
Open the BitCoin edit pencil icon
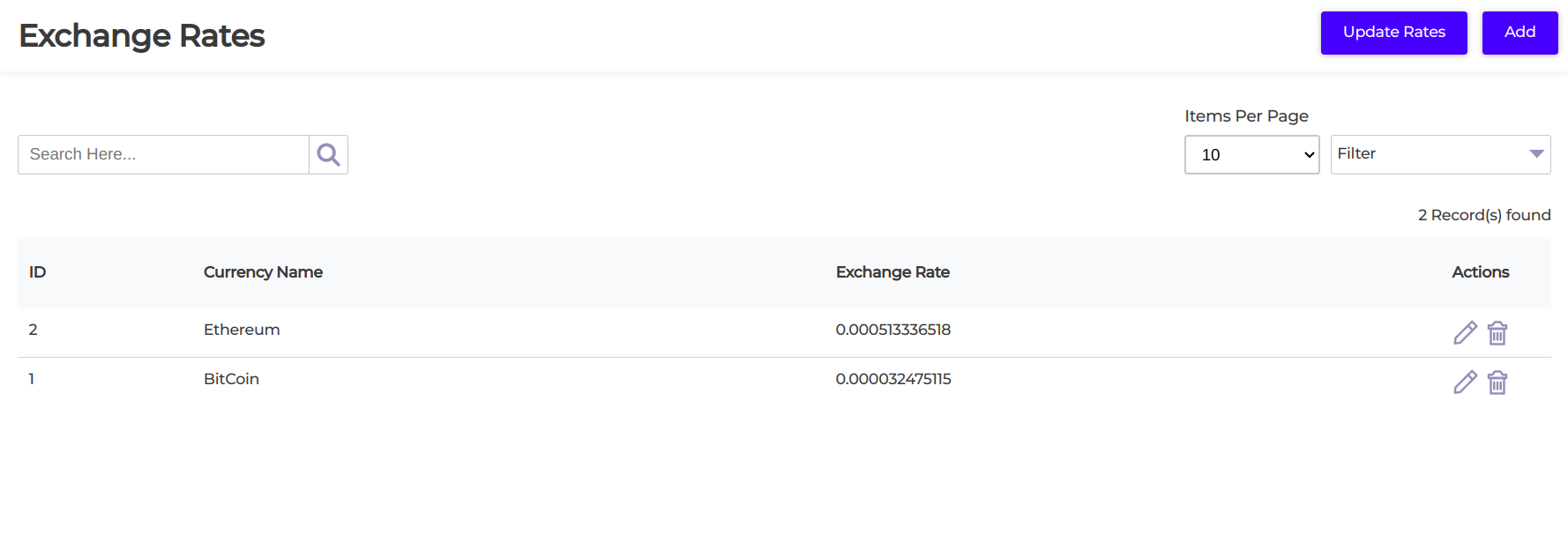(1464, 382)
